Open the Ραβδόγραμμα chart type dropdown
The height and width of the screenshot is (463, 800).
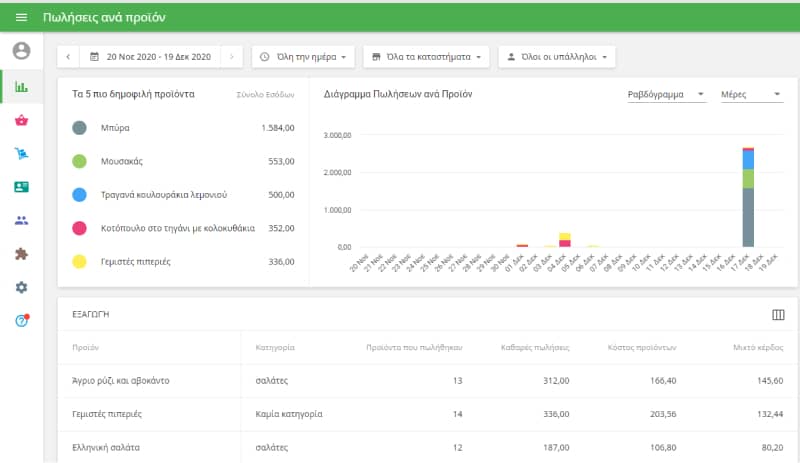pyautogui.click(x=665, y=94)
